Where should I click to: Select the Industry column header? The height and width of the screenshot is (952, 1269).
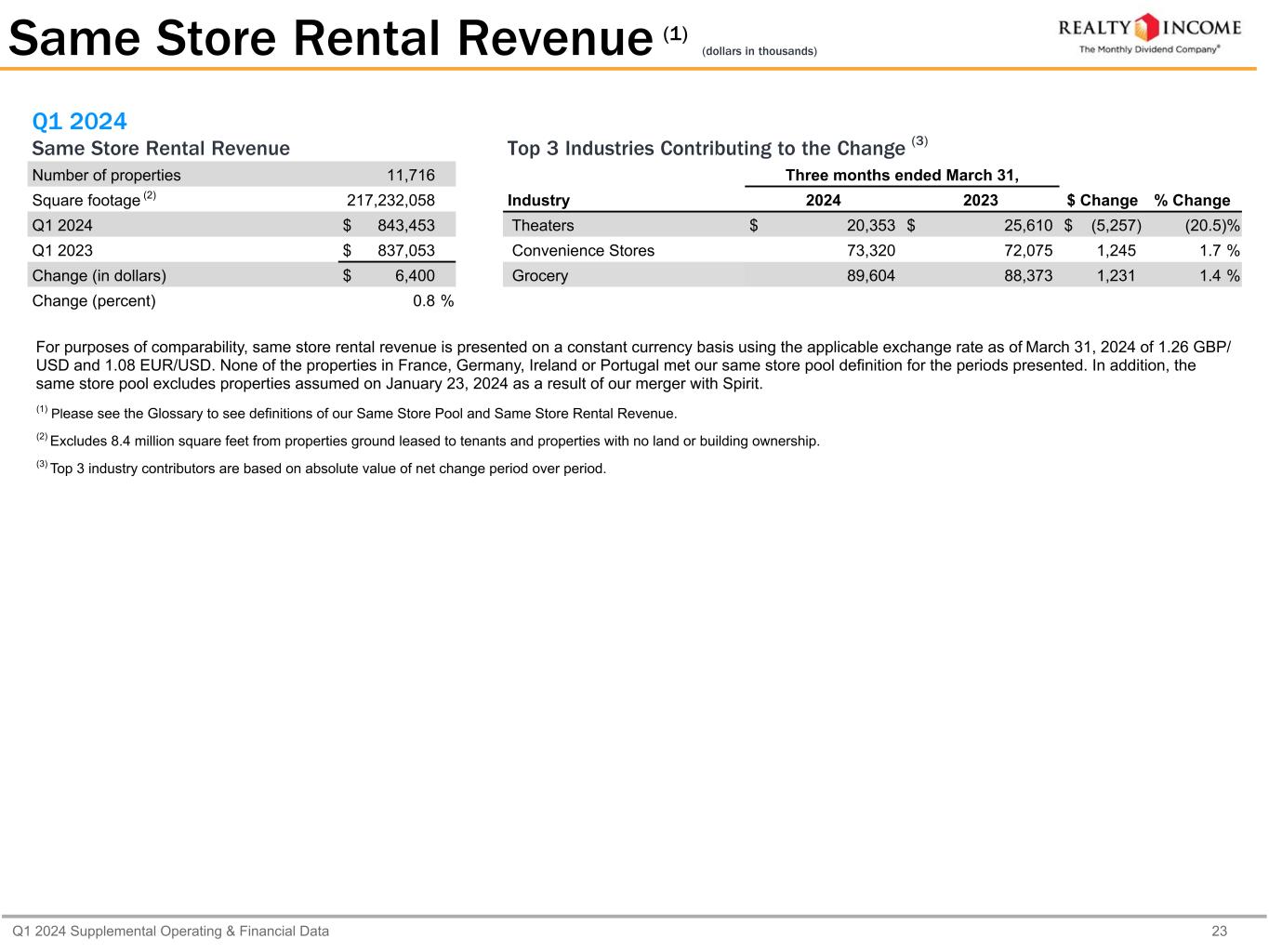coord(538,201)
